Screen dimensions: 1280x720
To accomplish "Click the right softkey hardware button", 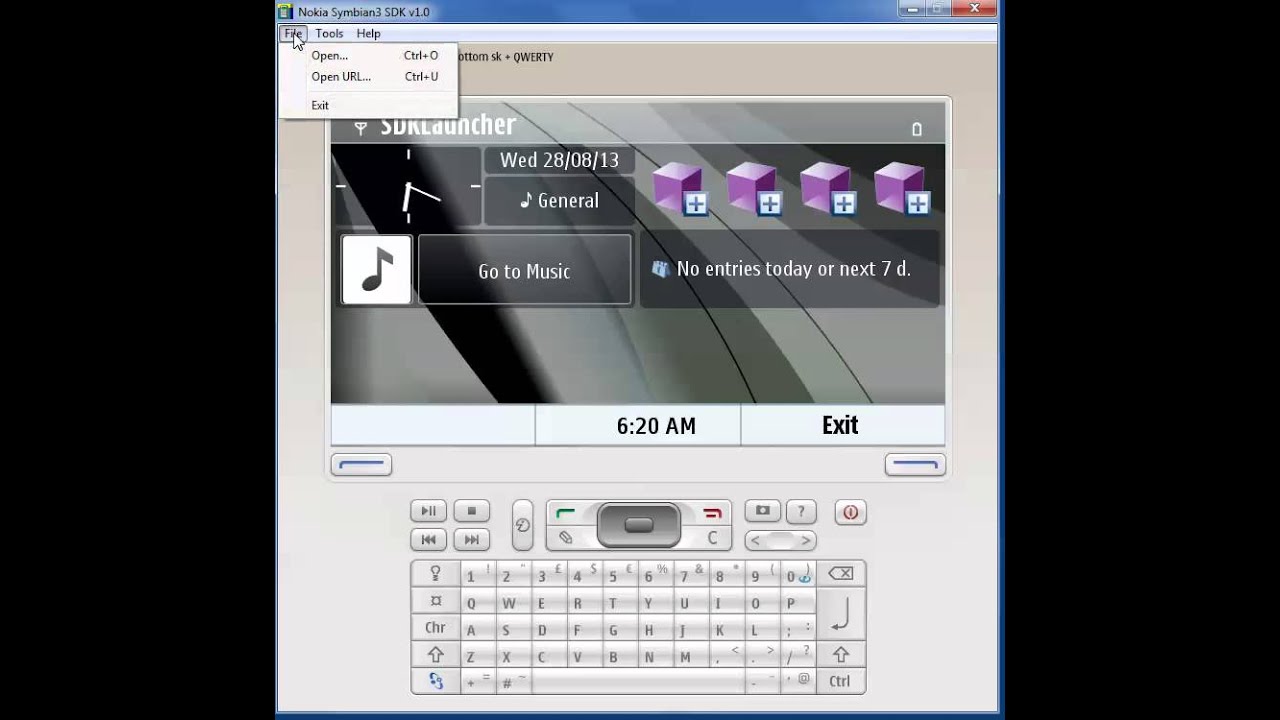I will 915,465.
